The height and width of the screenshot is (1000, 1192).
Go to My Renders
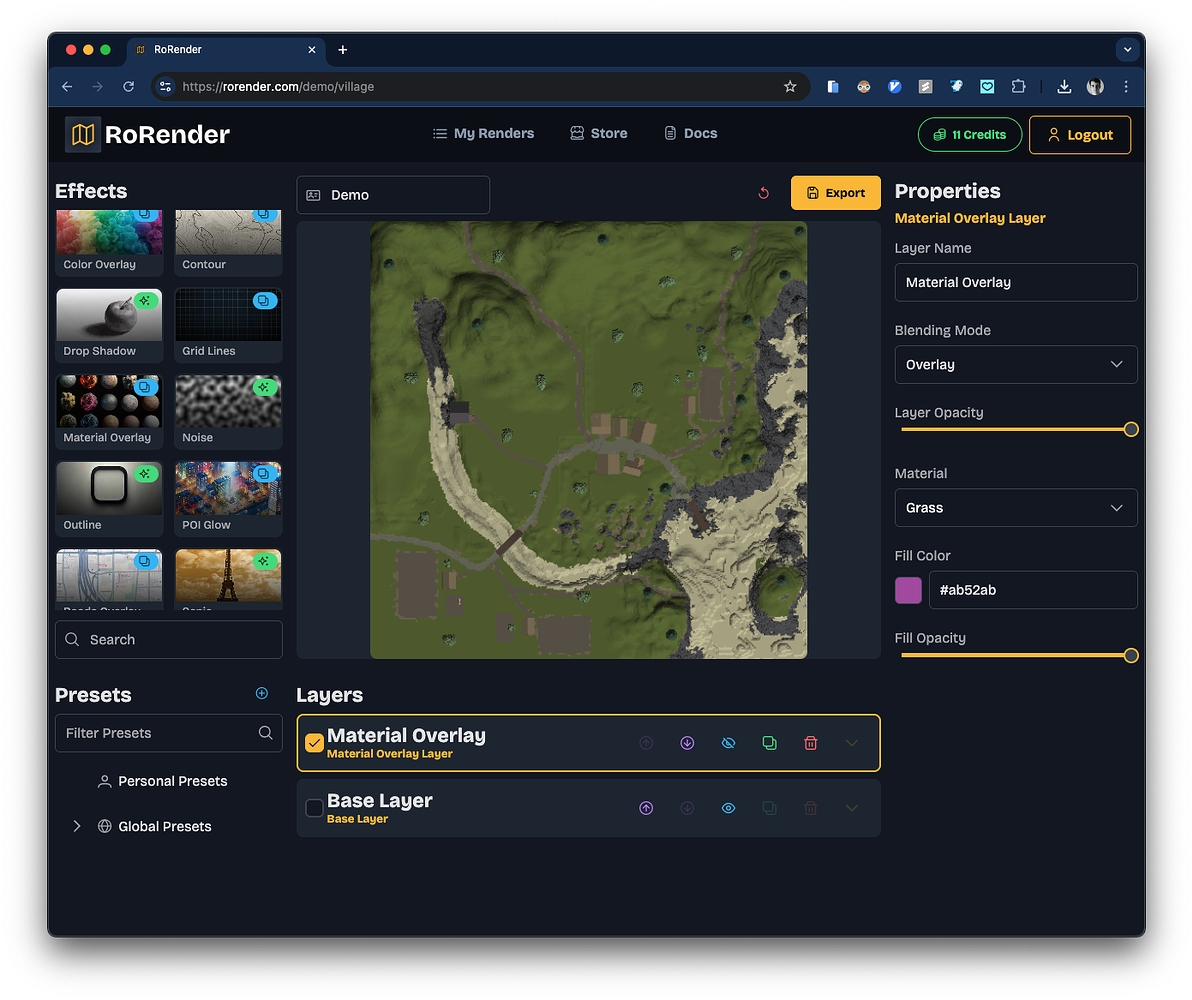pyautogui.click(x=483, y=133)
